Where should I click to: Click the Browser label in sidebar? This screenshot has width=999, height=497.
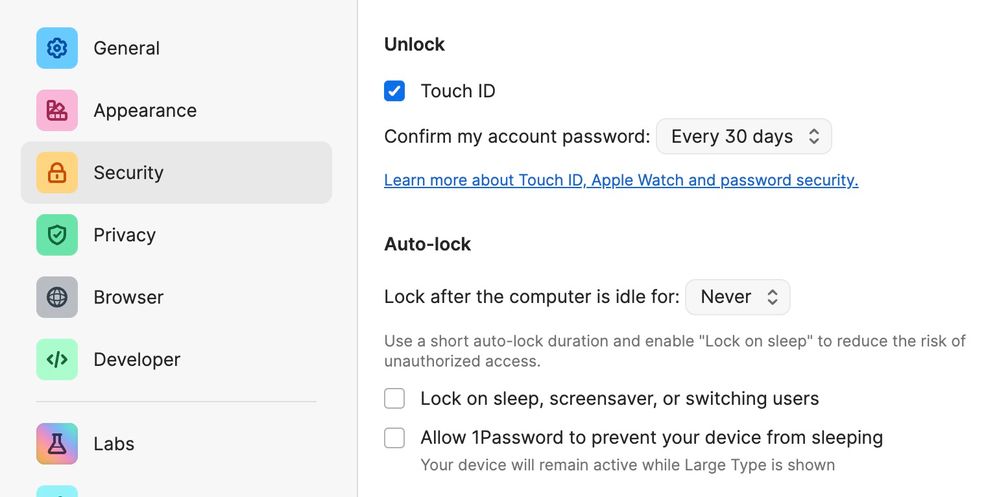129,298
